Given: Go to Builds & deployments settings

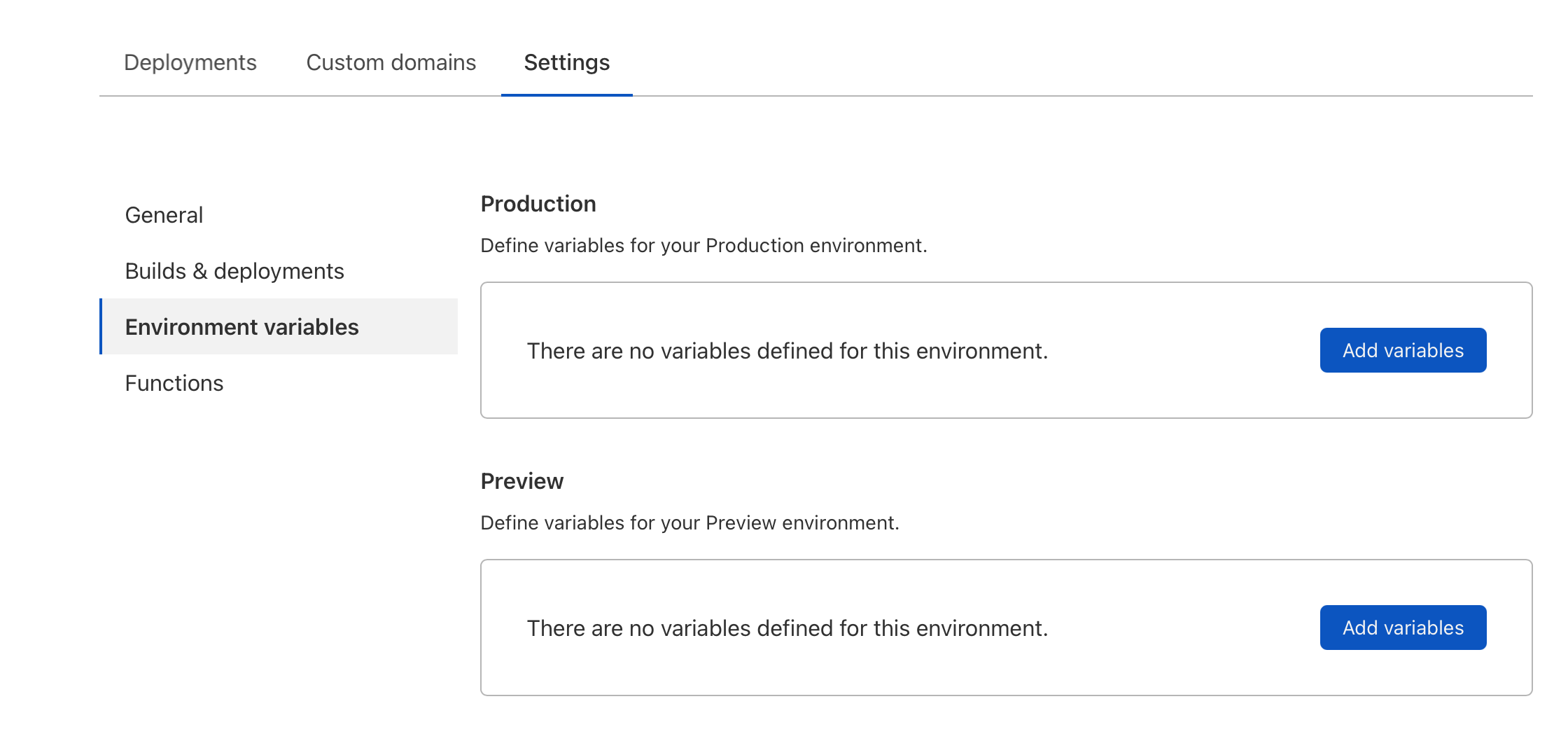Looking at the screenshot, I should click(234, 271).
